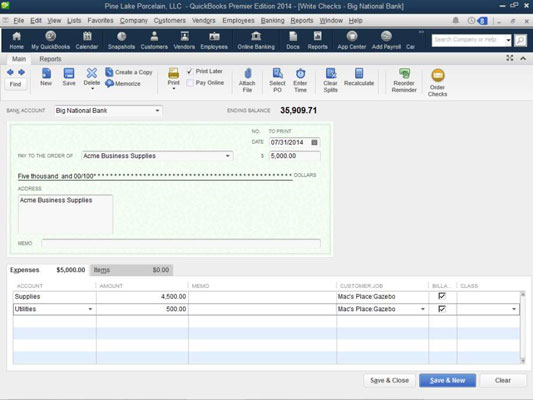Click the Save & New button
This screenshot has height=400, width=533.
pyautogui.click(x=447, y=381)
